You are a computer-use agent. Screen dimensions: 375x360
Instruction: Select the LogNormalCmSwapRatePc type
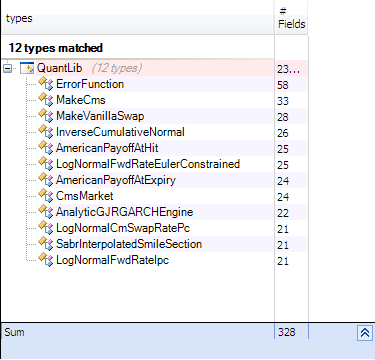[123, 228]
